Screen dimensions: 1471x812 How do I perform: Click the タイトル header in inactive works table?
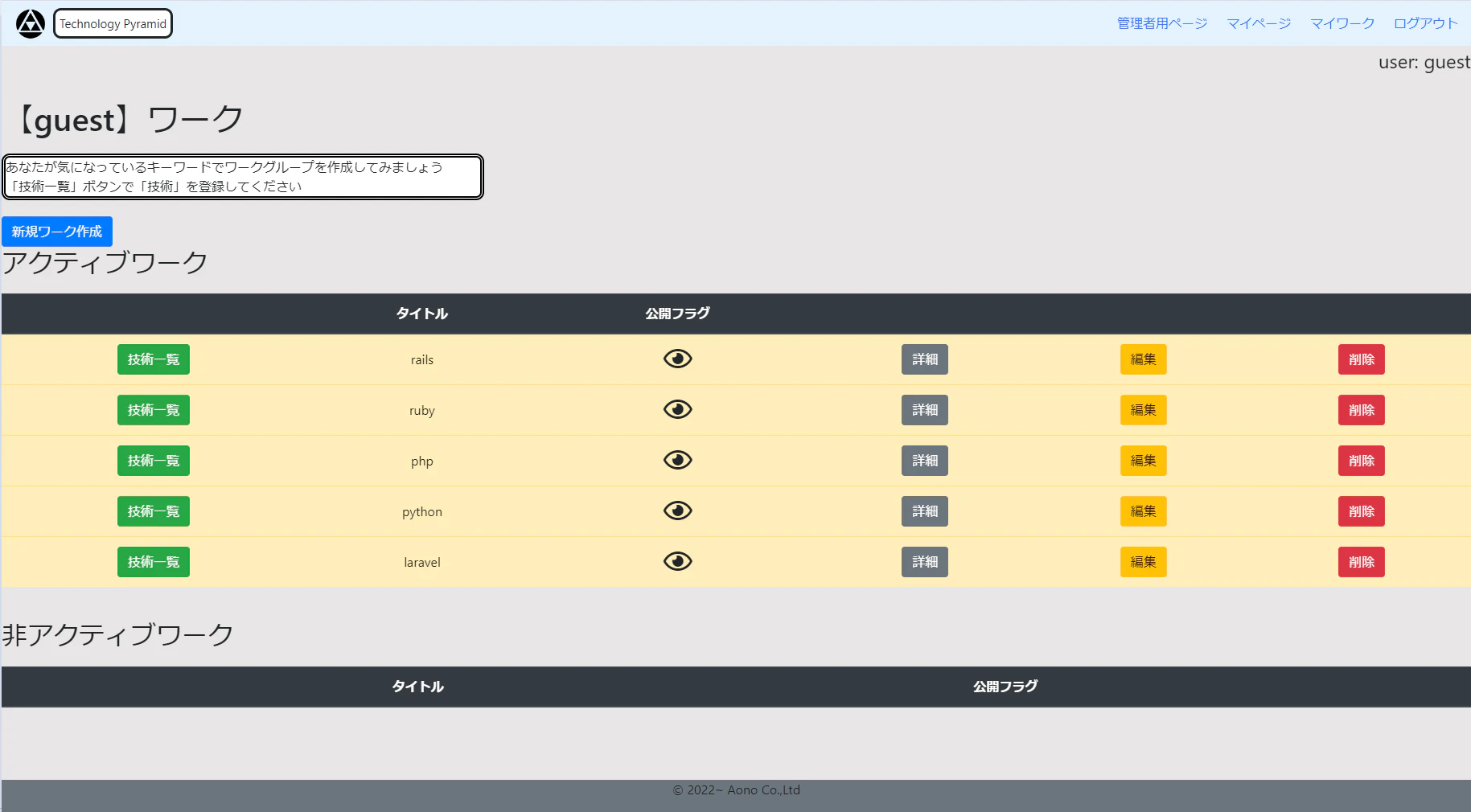418,687
